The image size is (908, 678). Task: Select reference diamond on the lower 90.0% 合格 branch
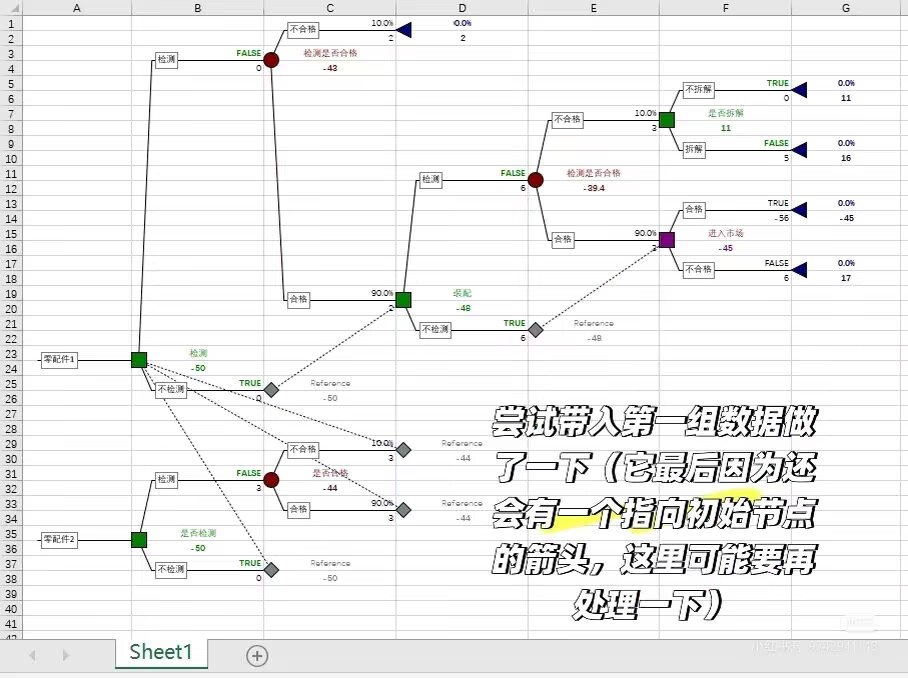click(x=404, y=510)
